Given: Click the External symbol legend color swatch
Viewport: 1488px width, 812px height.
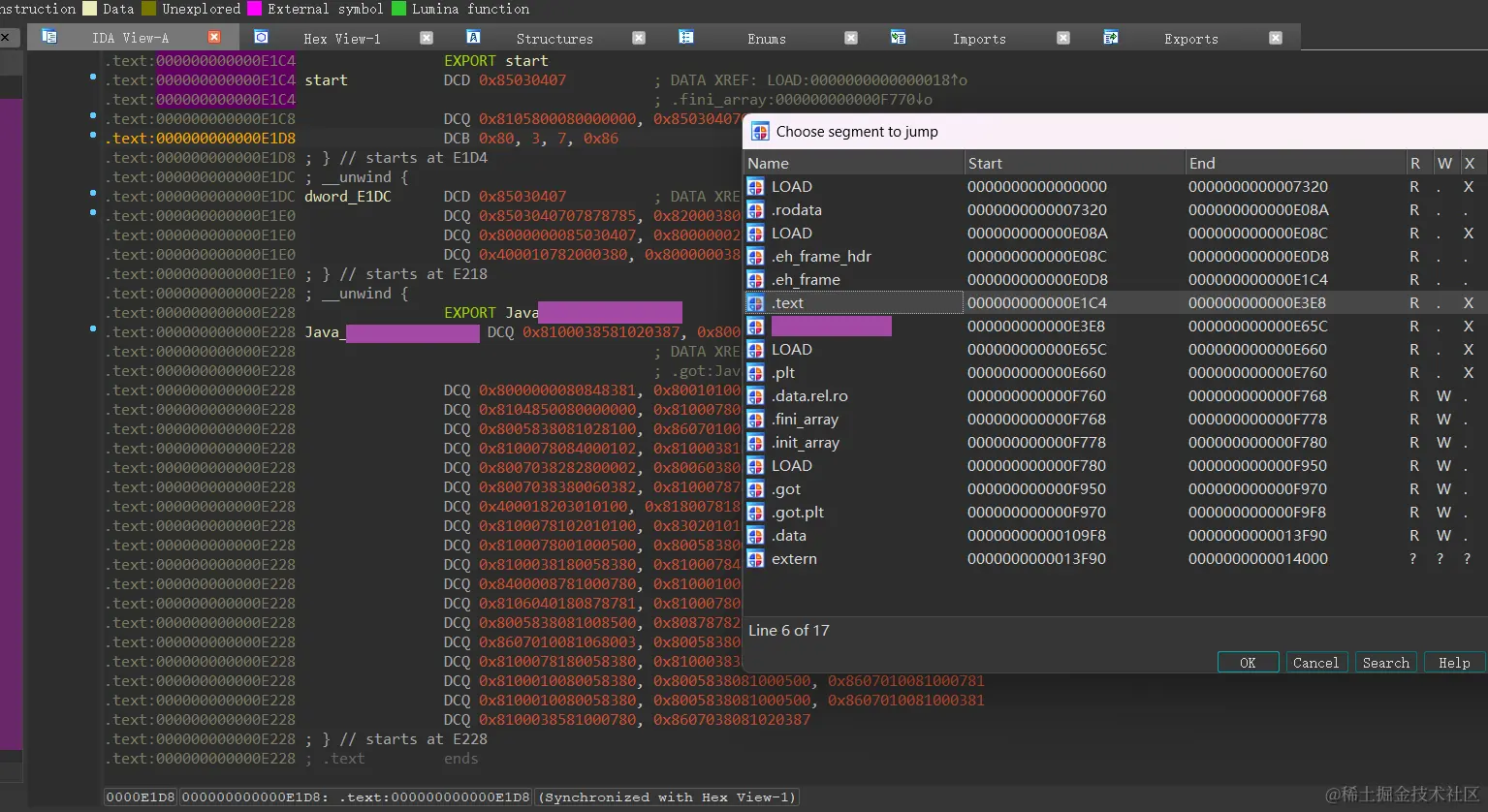Looking at the screenshot, I should (254, 9).
